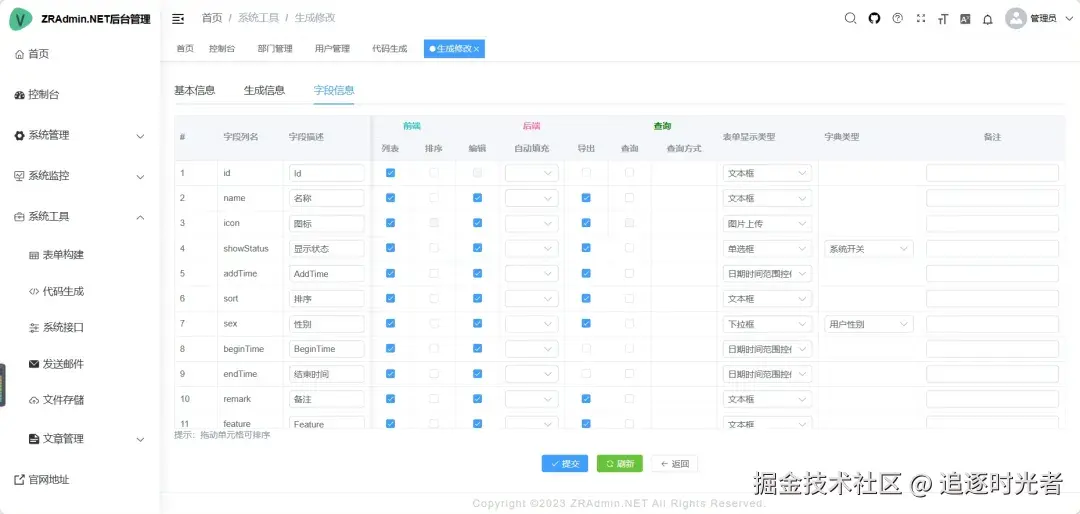Open the dictionary type dropdown showing 用户性别
The width and height of the screenshot is (1080, 514).
869,324
